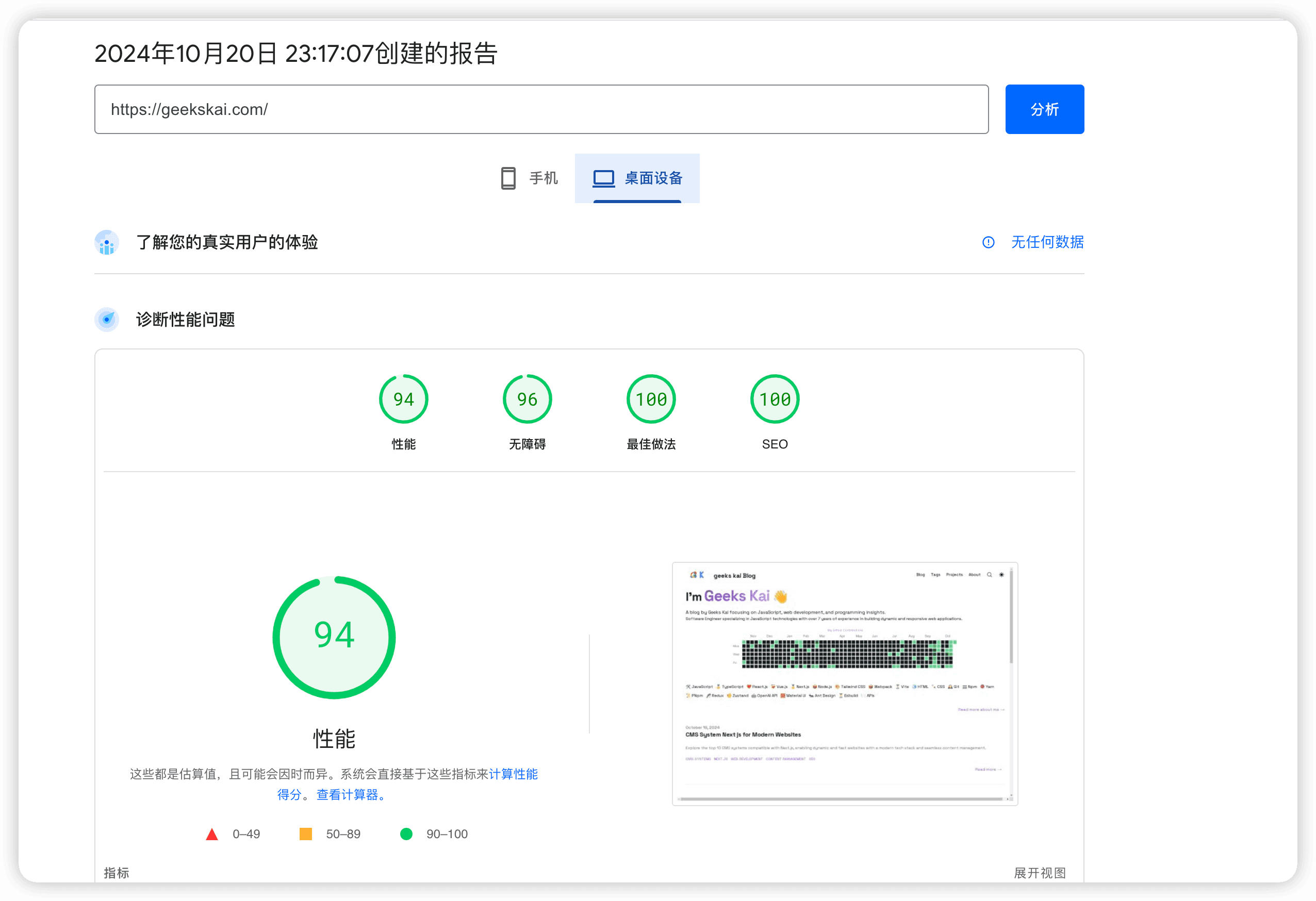Expand the view via 展开视图
1316x901 pixels.
point(1040,873)
